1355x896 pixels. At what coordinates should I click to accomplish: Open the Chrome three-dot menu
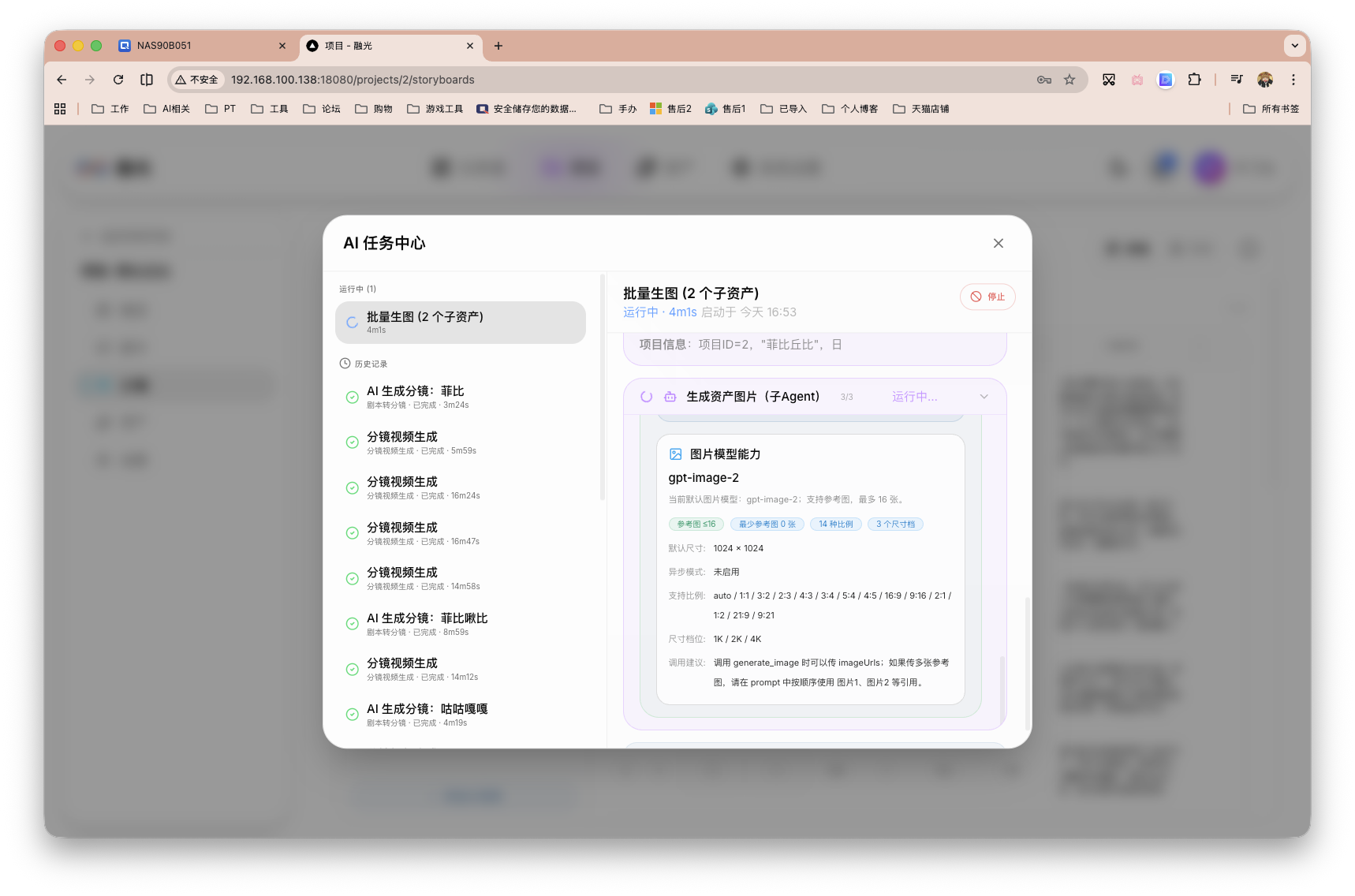[x=1293, y=80]
